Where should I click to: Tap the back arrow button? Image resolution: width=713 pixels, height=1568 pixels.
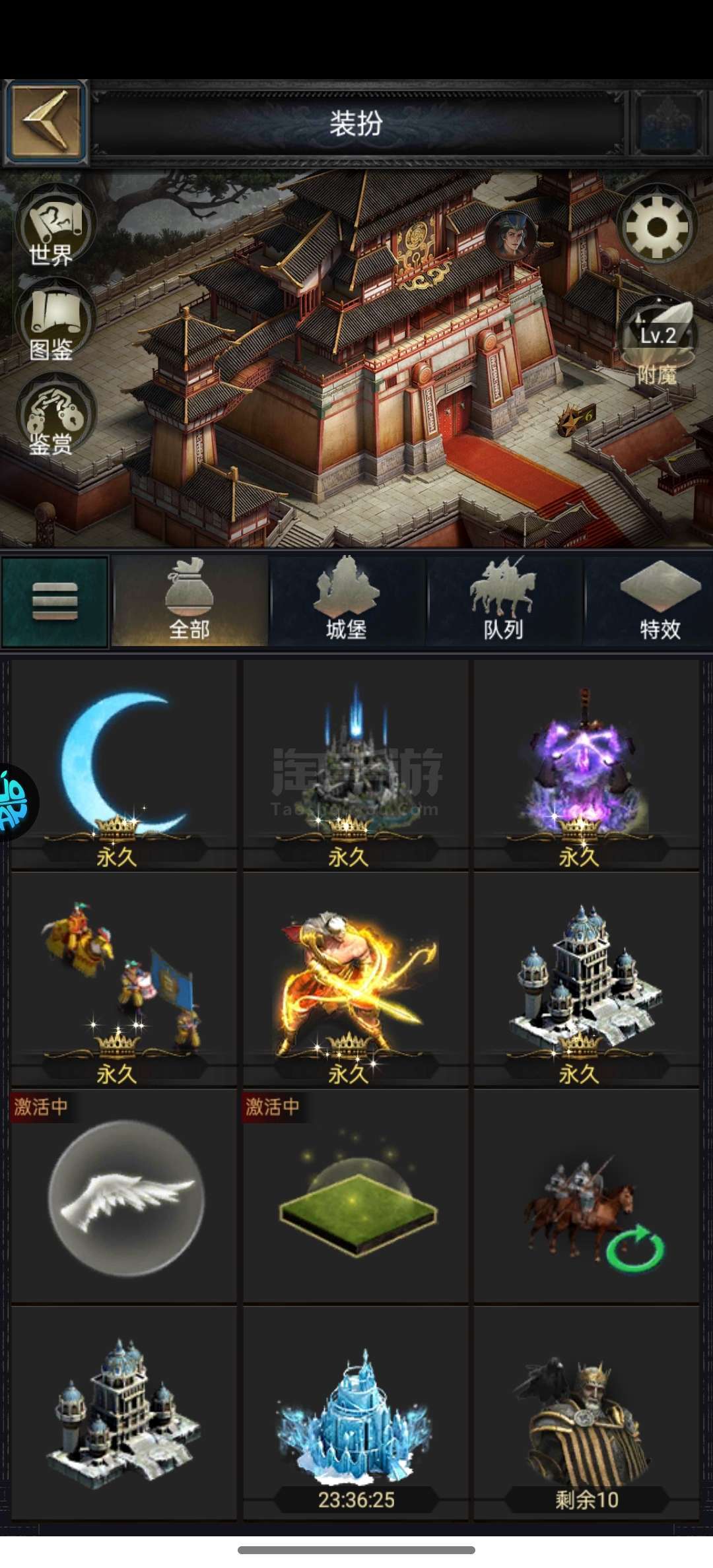[46, 121]
